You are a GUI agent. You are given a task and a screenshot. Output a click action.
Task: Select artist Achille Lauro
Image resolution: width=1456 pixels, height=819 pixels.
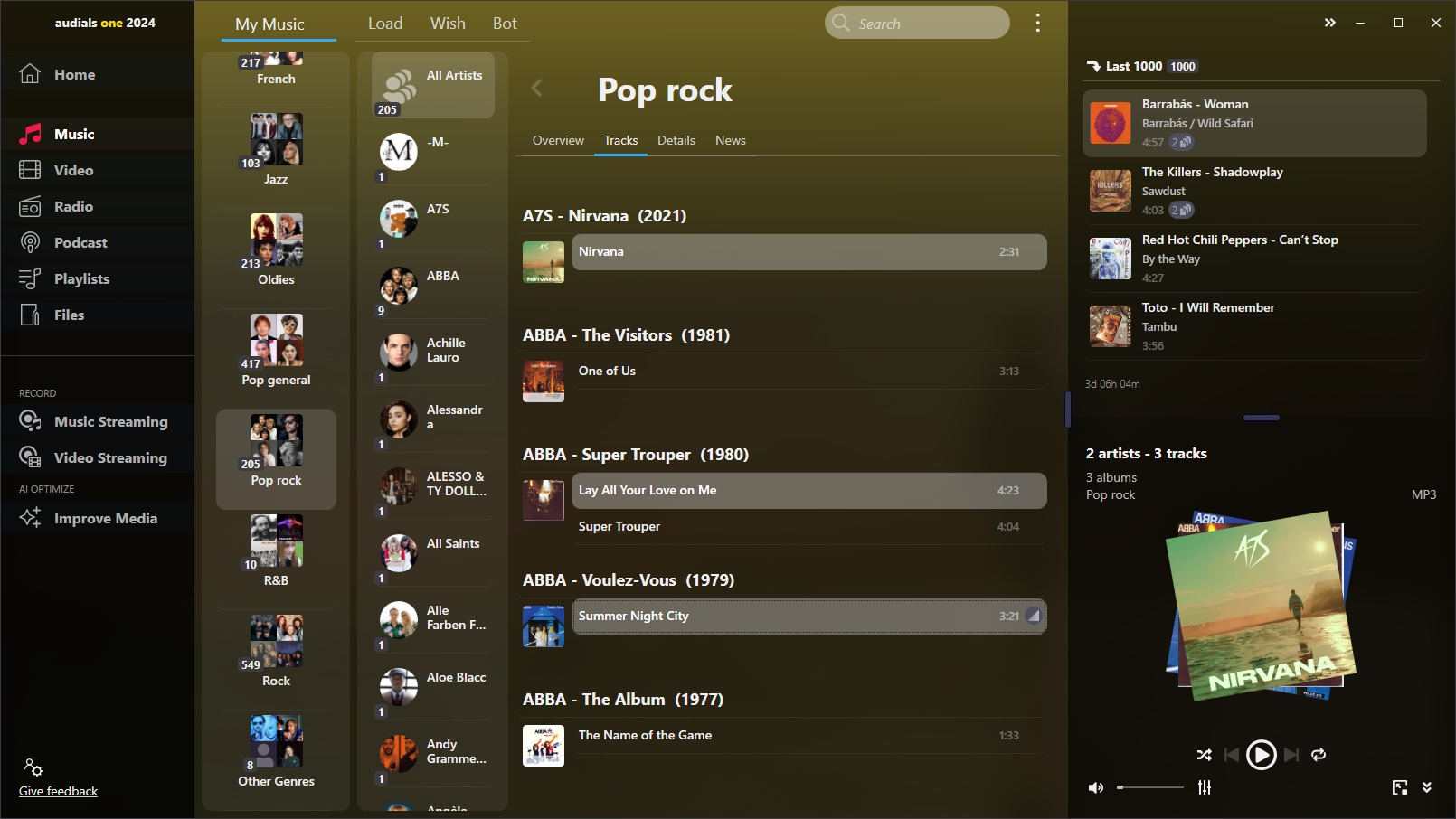pos(433,354)
